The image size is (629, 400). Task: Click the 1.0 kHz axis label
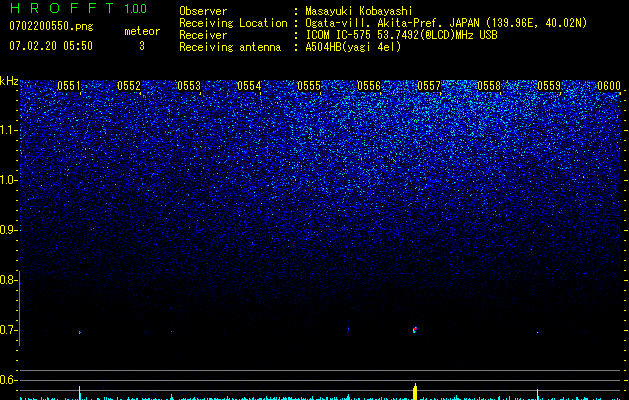tap(9, 180)
